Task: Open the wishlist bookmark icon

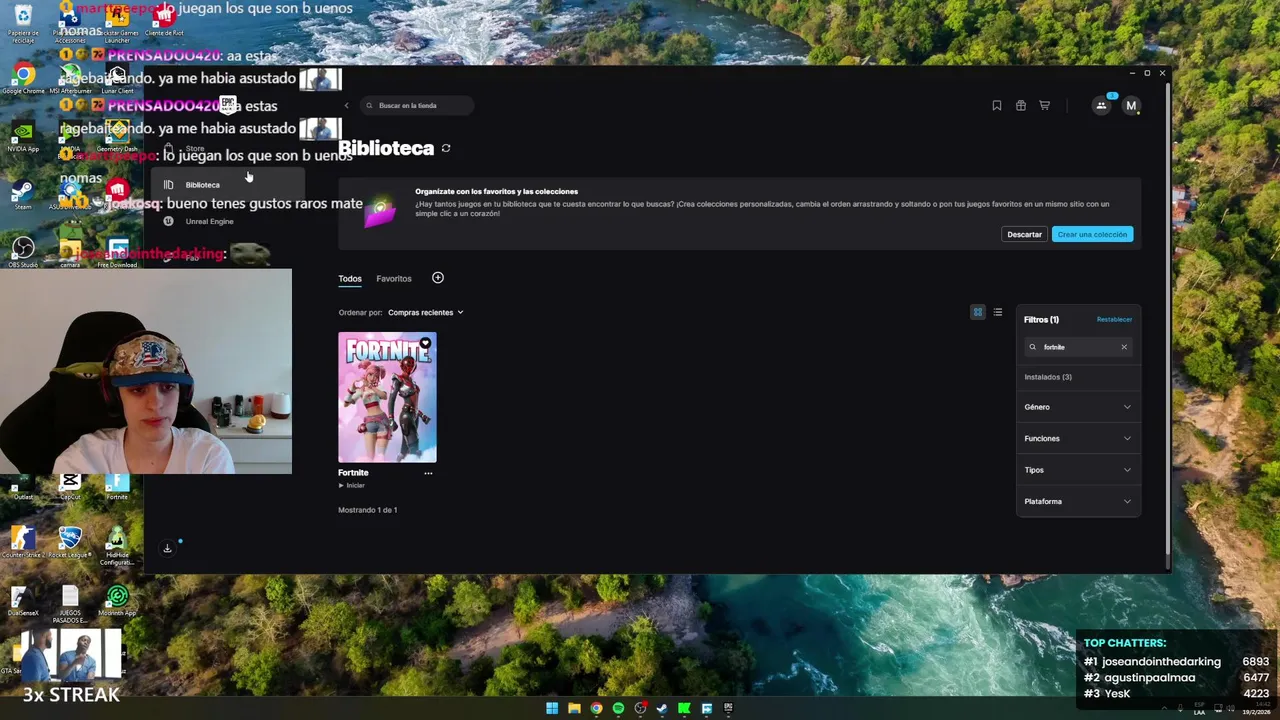Action: coord(997,105)
